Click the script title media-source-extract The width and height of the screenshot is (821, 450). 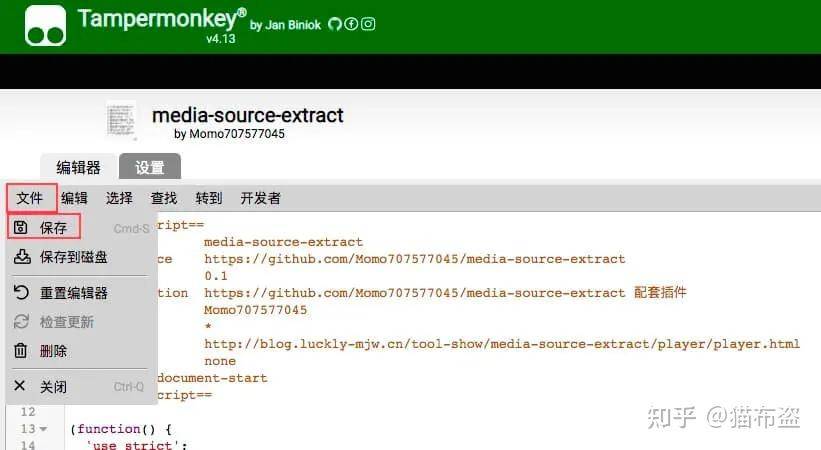[x=248, y=115]
